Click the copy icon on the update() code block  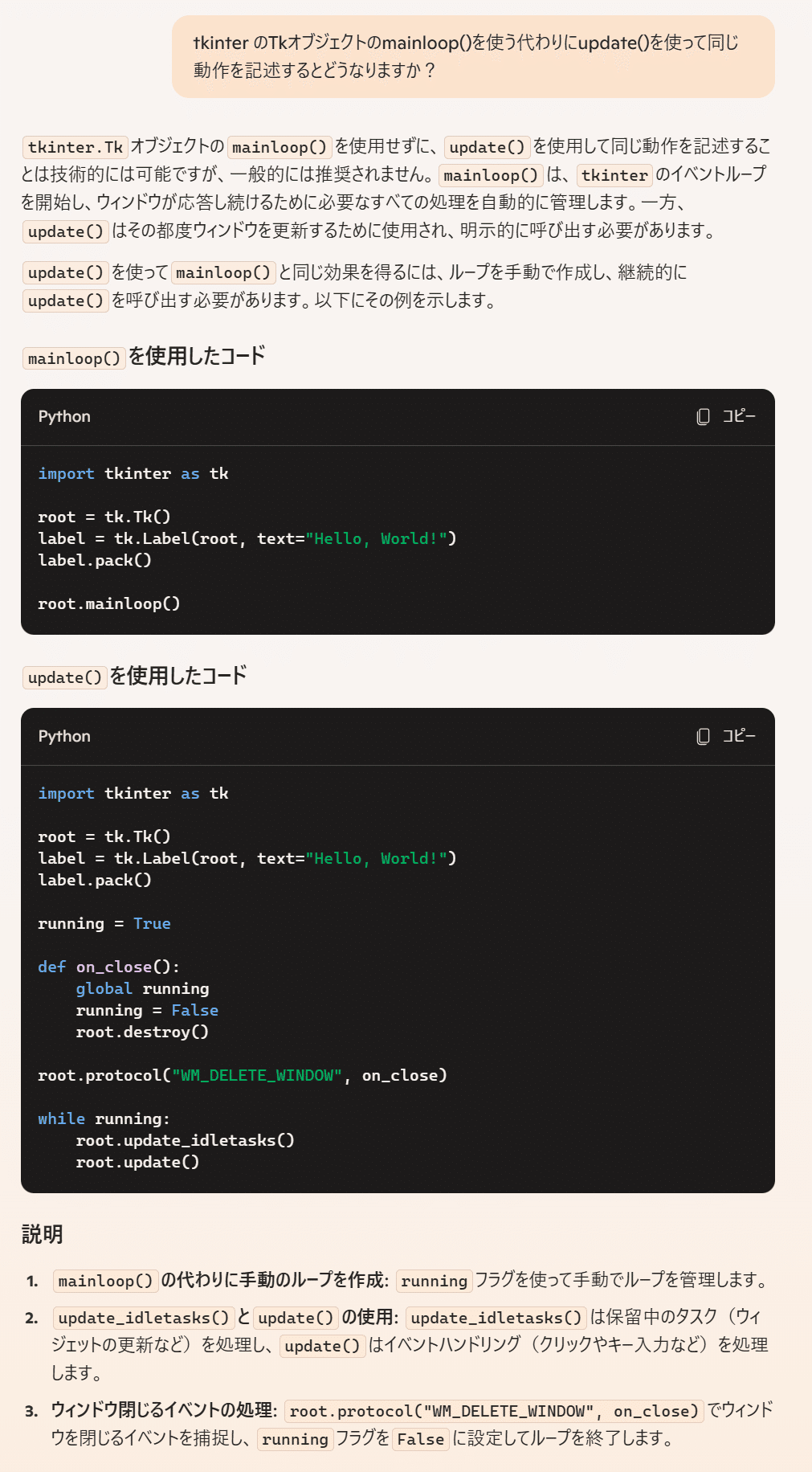click(703, 737)
